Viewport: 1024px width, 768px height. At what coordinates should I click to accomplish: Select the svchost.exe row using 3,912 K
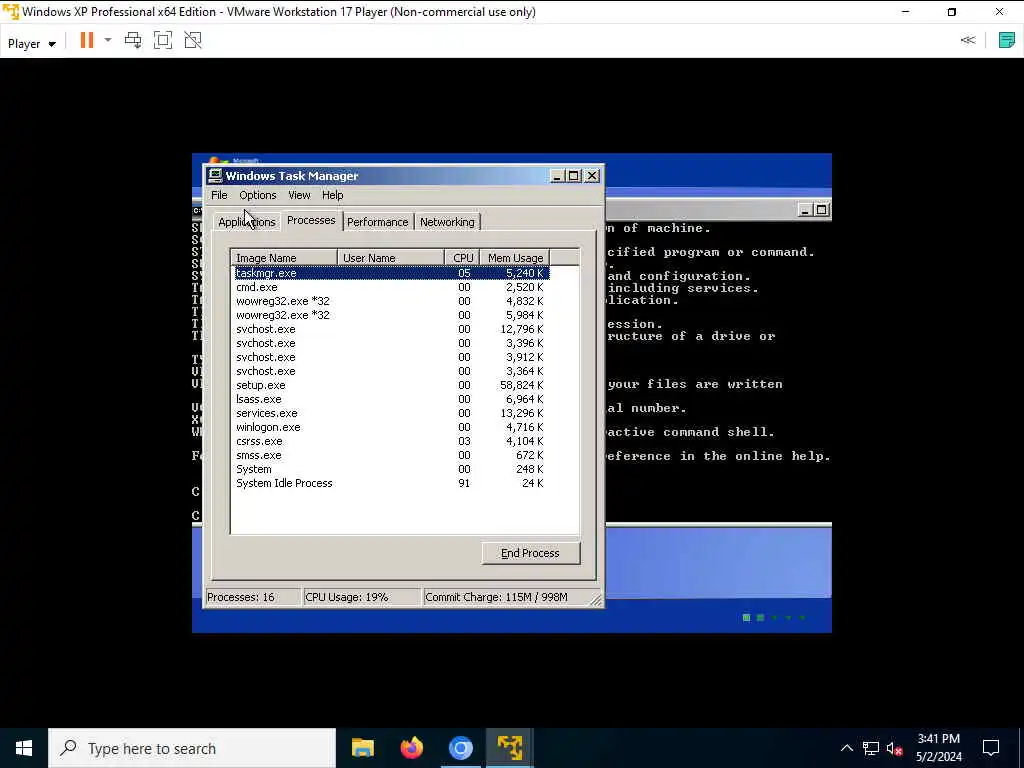(x=392, y=357)
